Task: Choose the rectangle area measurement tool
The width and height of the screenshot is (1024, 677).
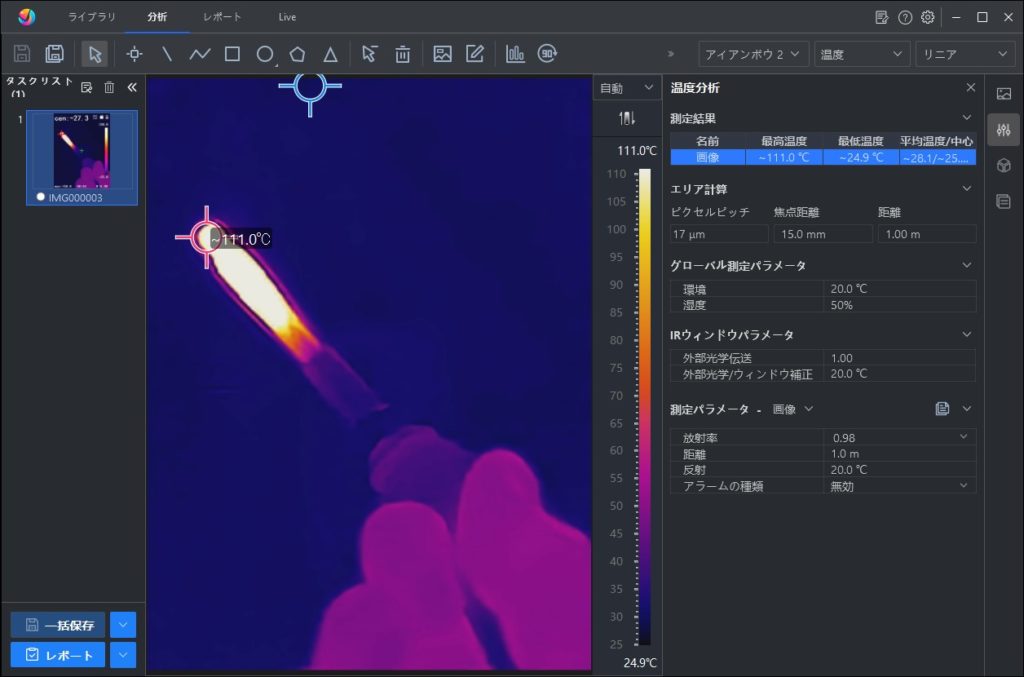Action: tap(232, 54)
